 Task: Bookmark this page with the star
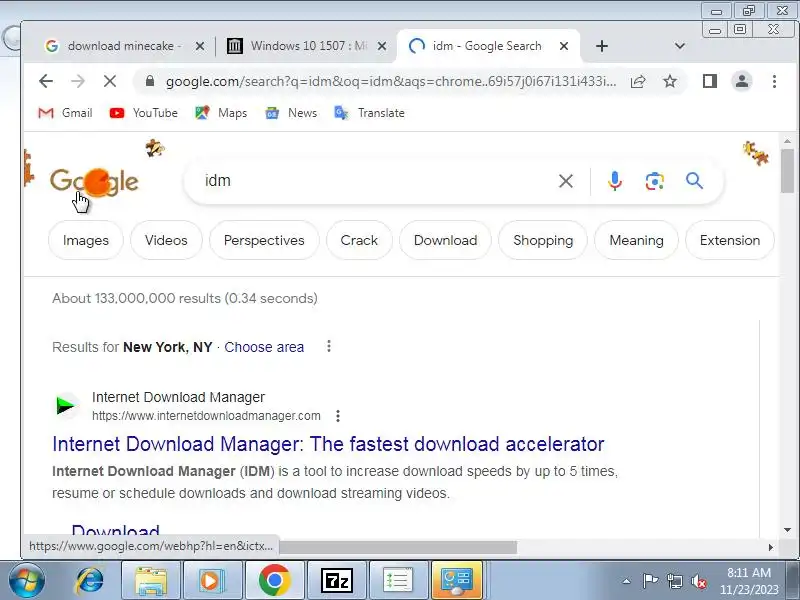click(x=670, y=81)
